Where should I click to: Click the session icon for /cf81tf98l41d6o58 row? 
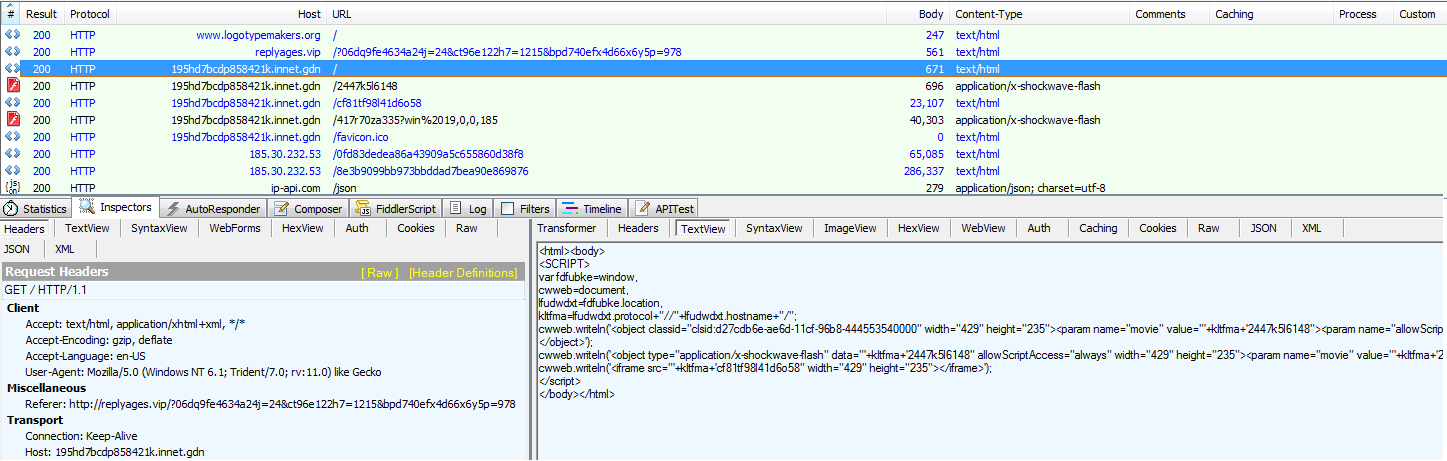pos(12,103)
